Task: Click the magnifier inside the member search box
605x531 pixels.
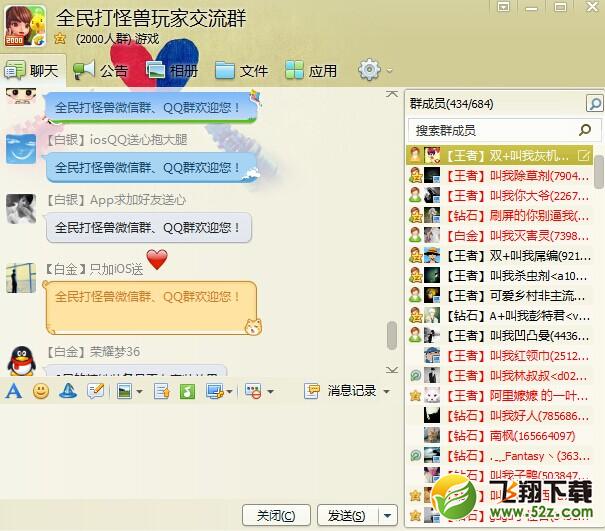Action: [585, 130]
